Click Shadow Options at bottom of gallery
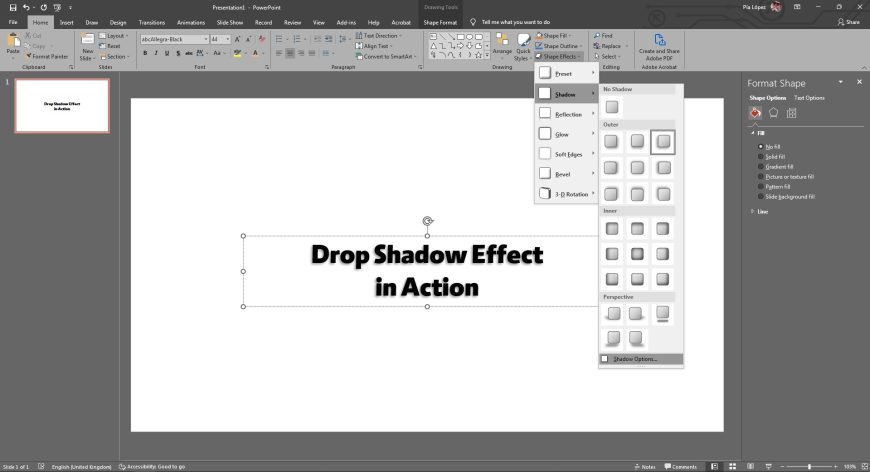870x472 pixels. (641, 359)
